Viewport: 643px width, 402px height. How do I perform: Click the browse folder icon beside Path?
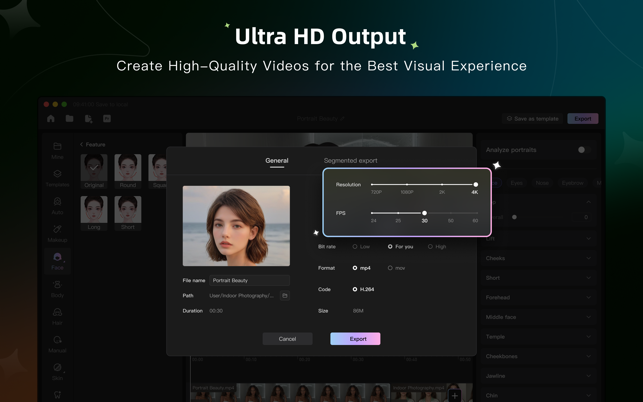click(x=285, y=295)
